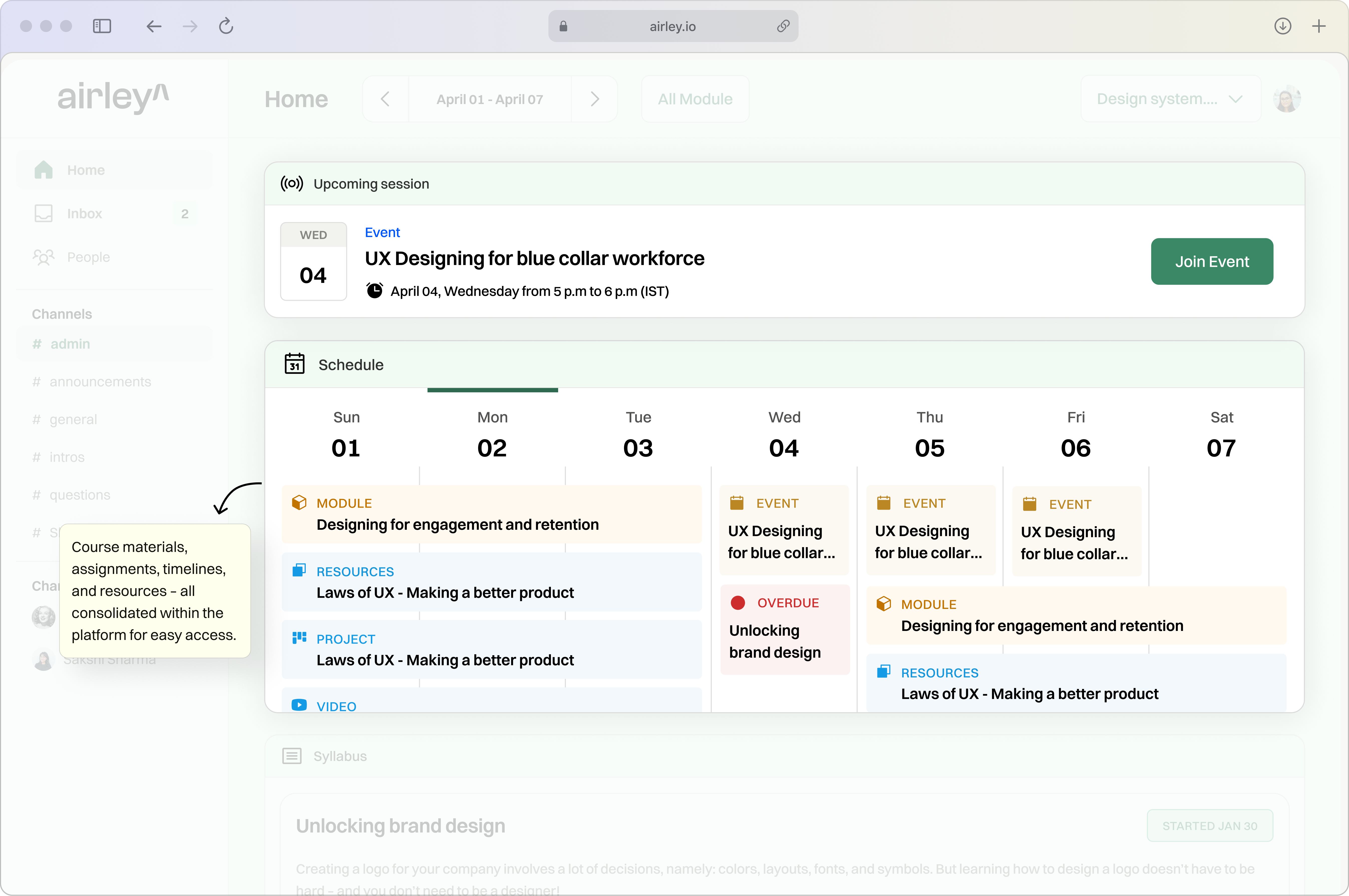This screenshot has width=1349, height=896.
Task: Click the red OVERDUE status dot
Action: point(738,603)
